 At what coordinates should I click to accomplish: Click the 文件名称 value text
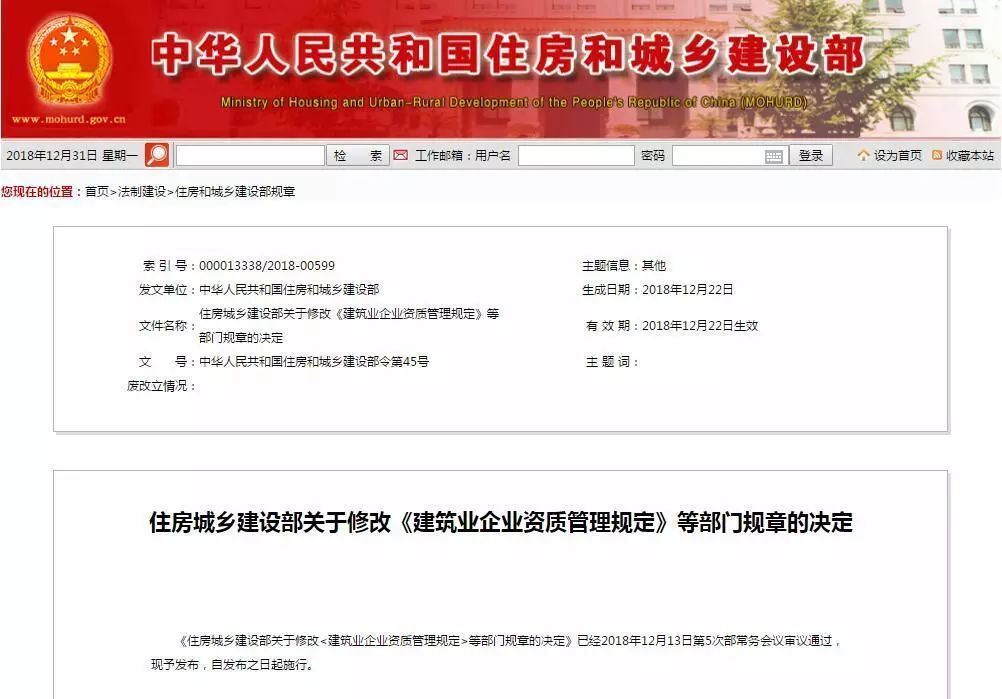(x=349, y=325)
